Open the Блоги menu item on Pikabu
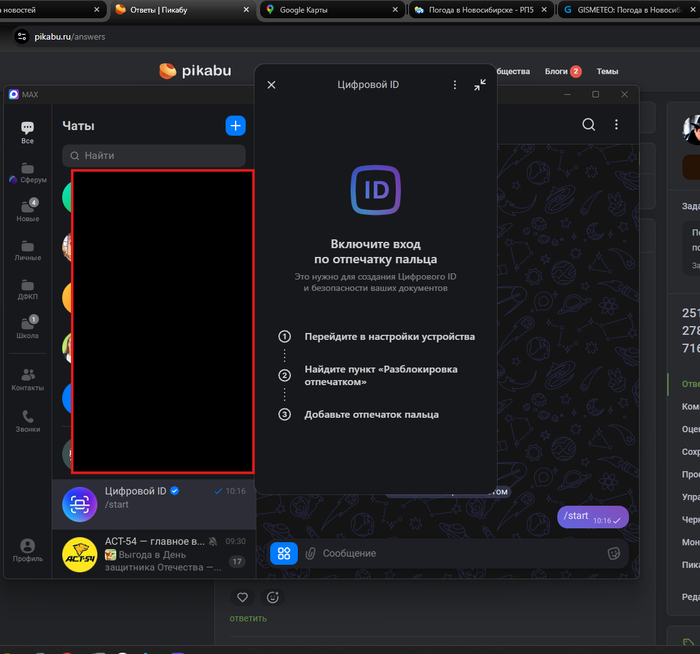The image size is (700, 654). click(556, 71)
